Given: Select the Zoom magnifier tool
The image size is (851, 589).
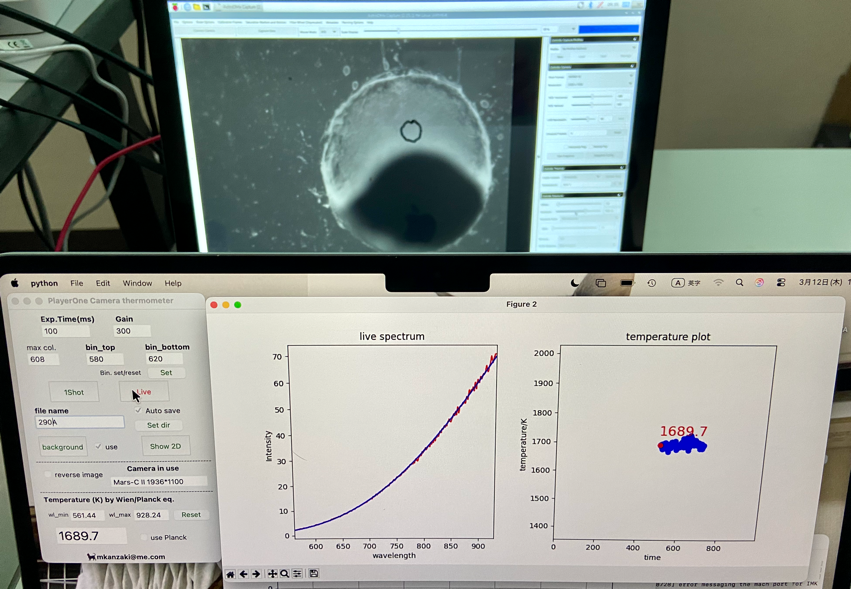Looking at the screenshot, I should (x=285, y=574).
